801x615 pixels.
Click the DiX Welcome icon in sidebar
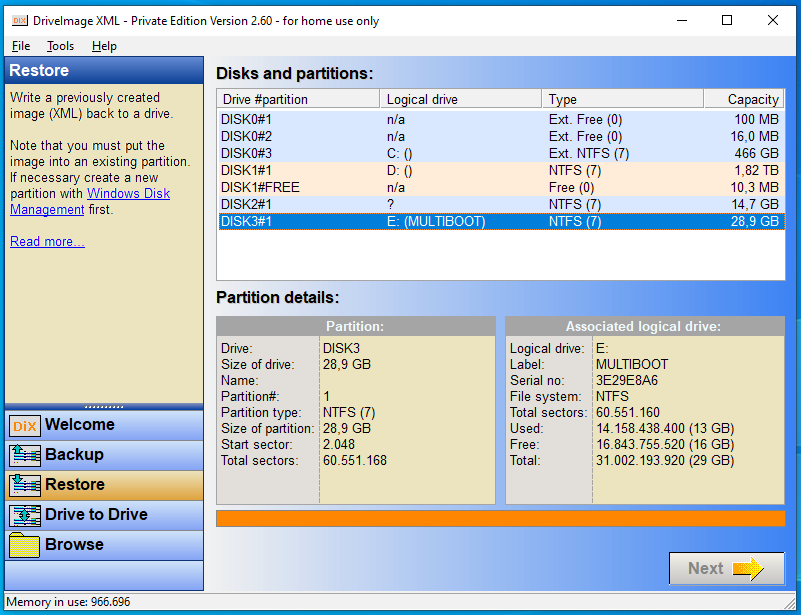pyautogui.click(x=25, y=425)
